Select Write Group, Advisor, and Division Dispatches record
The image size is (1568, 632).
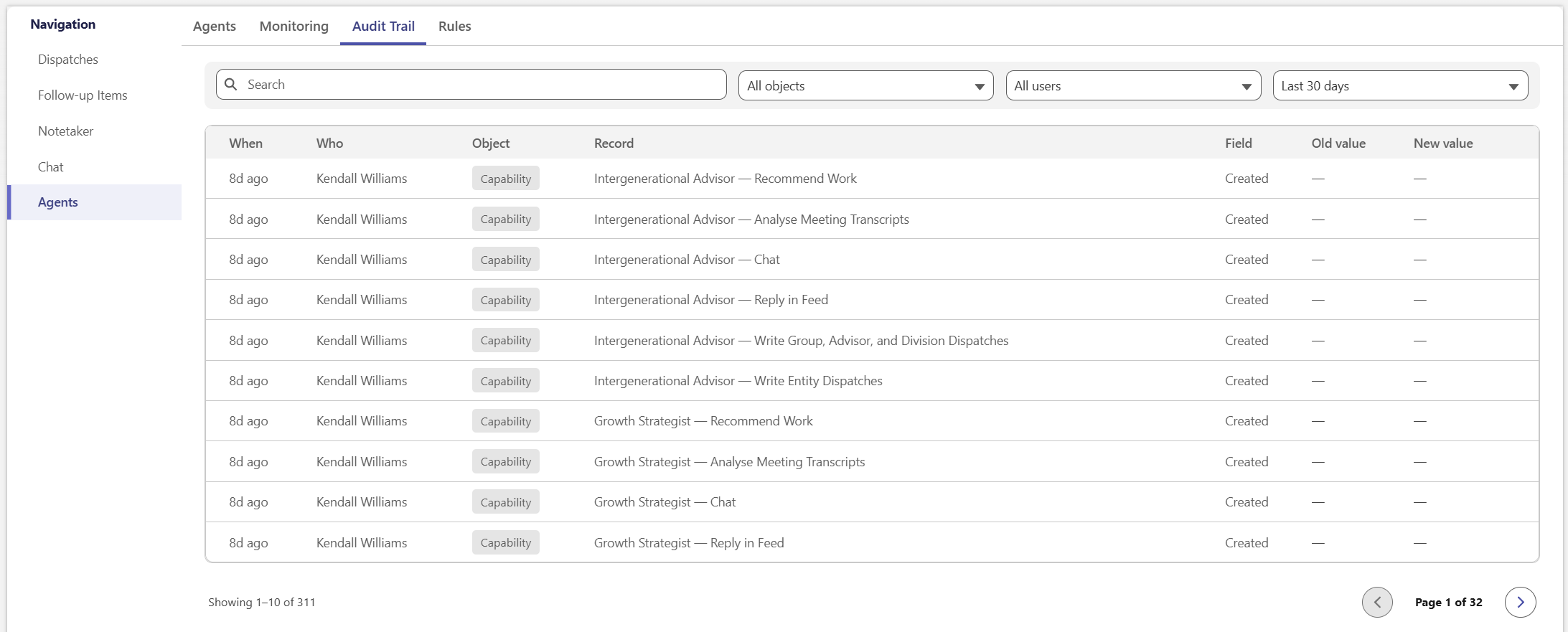point(802,341)
